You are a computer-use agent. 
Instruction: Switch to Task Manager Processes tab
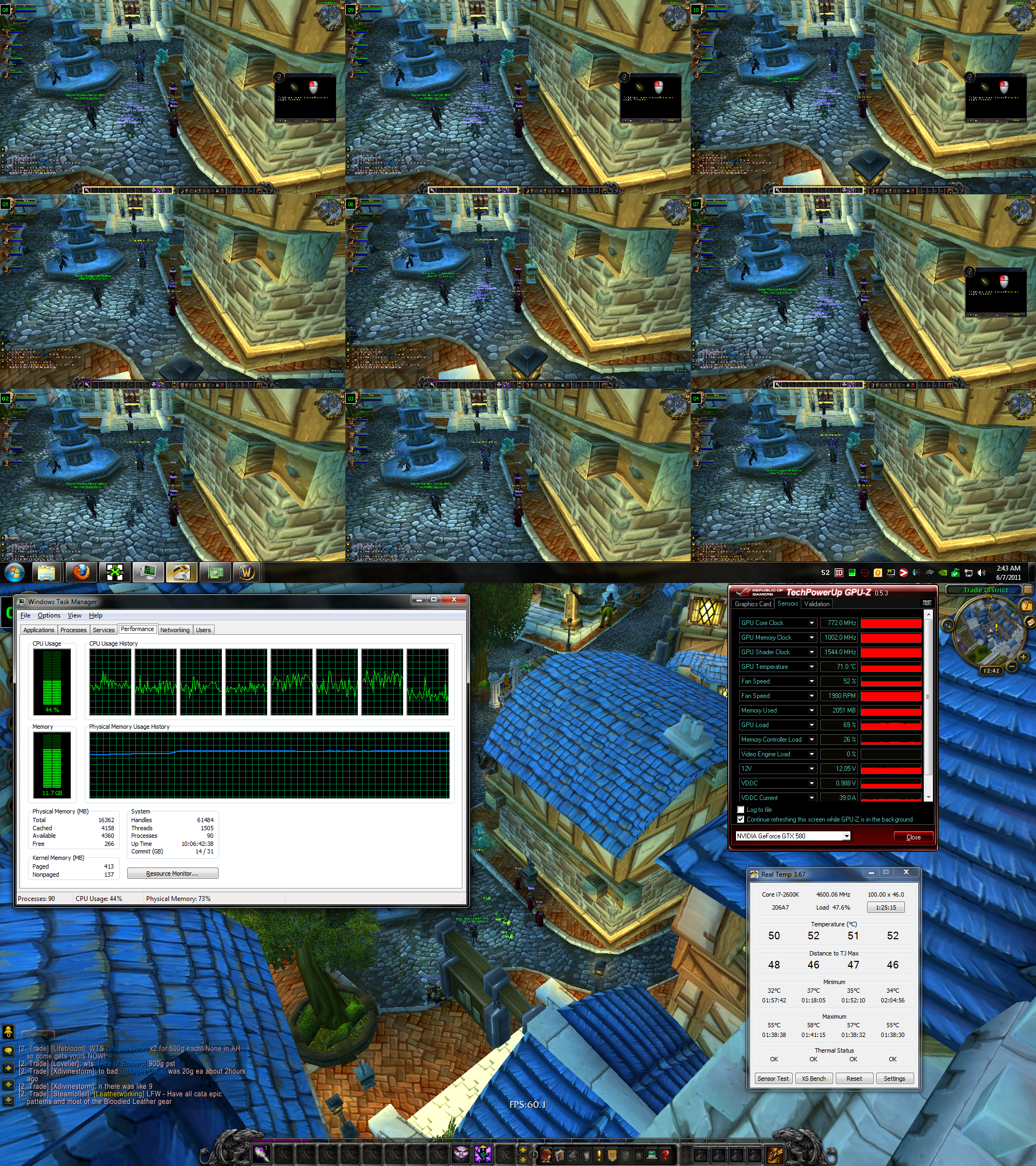[73, 630]
